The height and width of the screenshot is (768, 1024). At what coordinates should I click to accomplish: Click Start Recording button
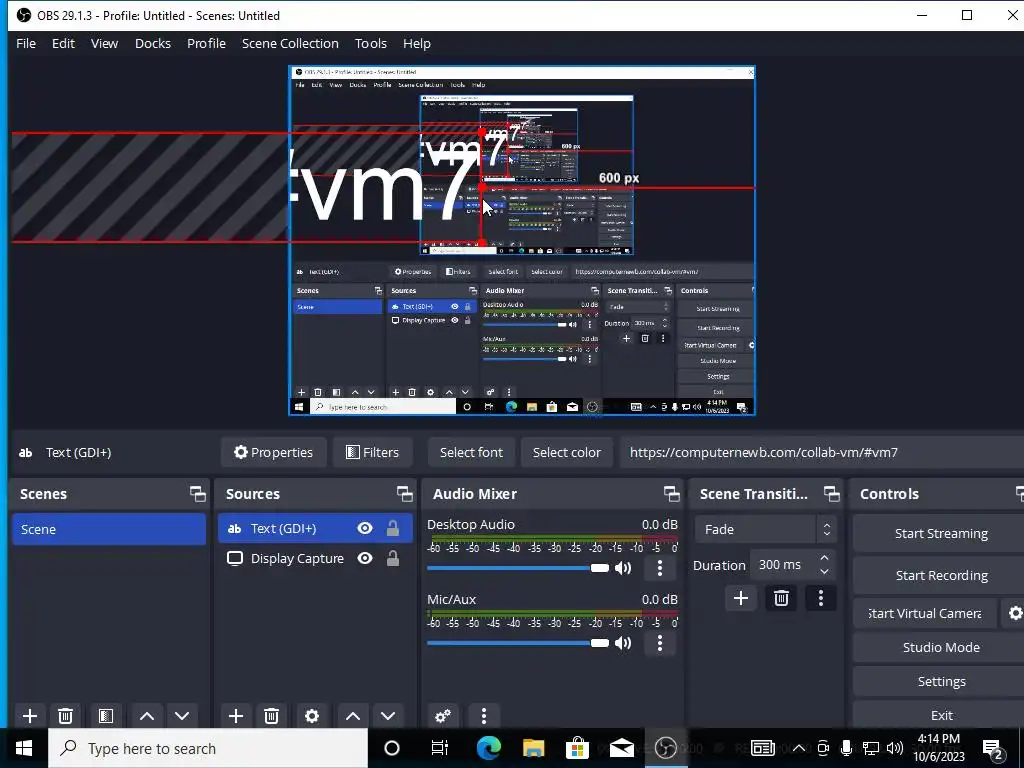coord(941,575)
